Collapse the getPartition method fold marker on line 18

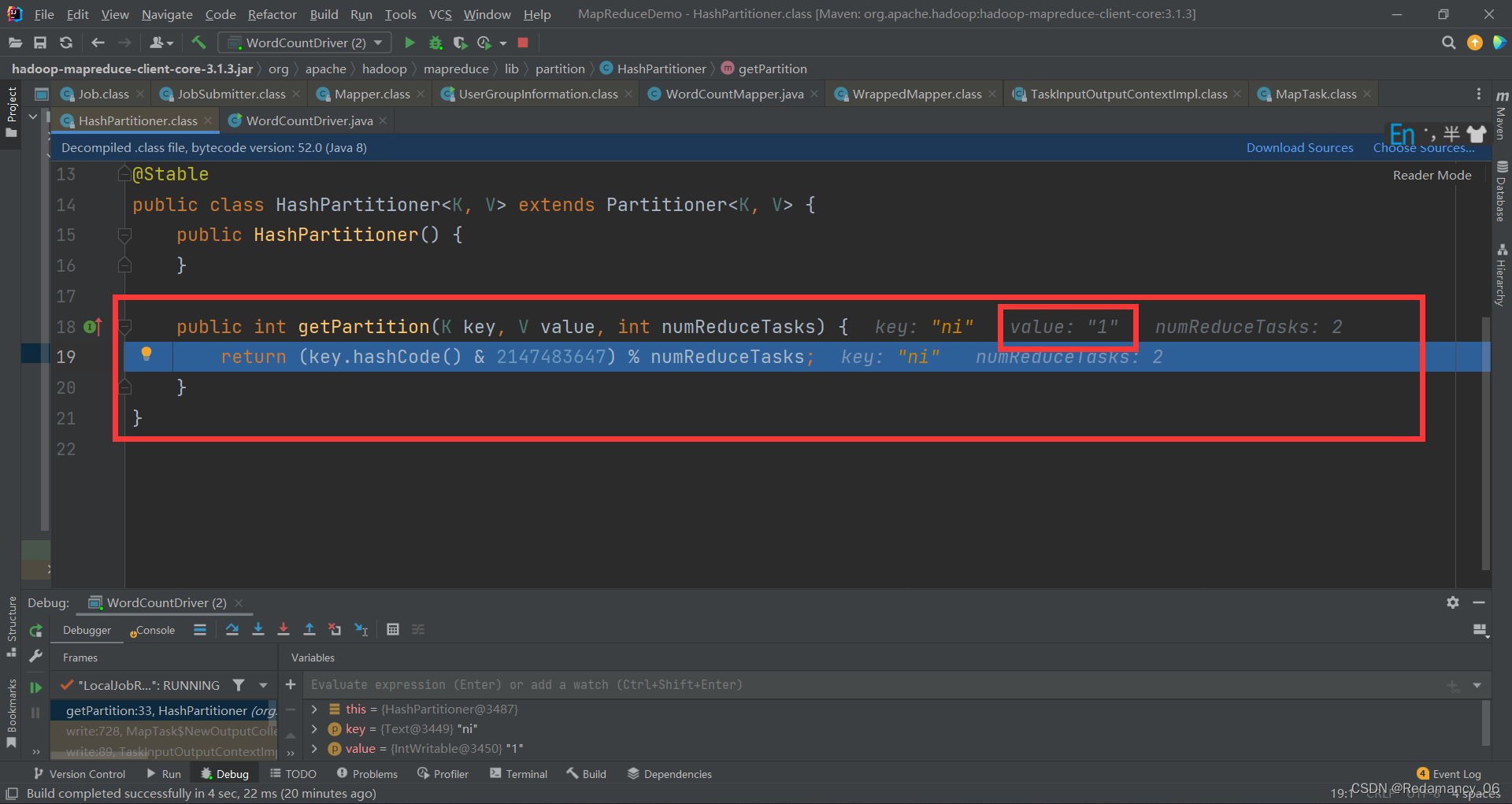124,326
